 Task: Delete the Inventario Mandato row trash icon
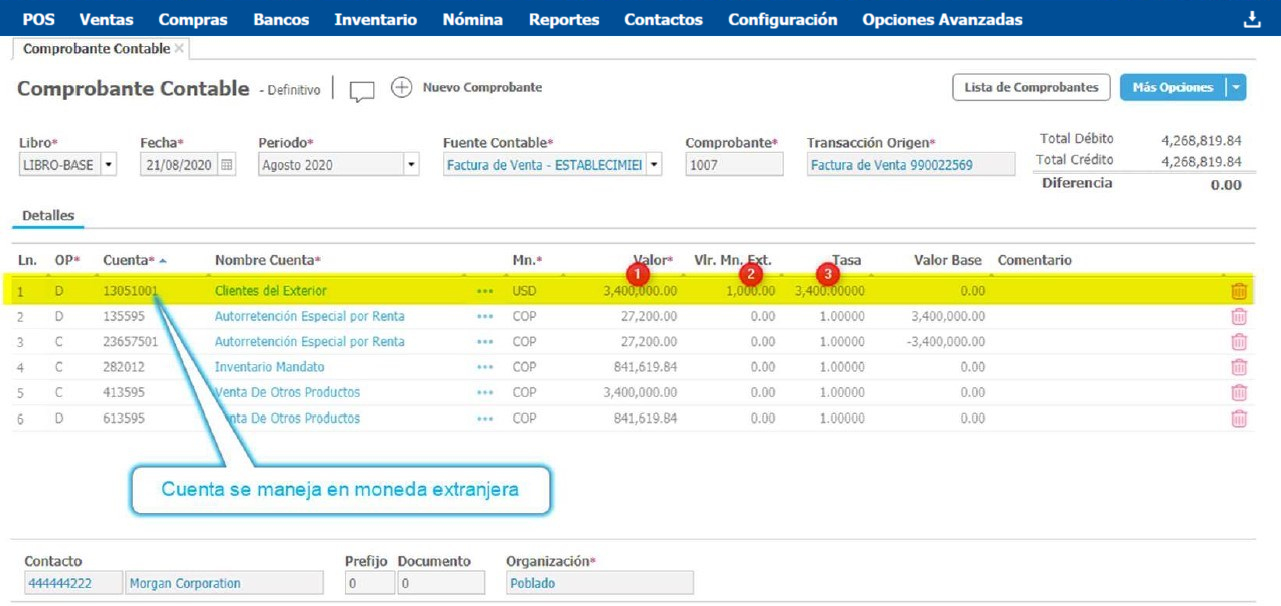pyautogui.click(x=1239, y=367)
